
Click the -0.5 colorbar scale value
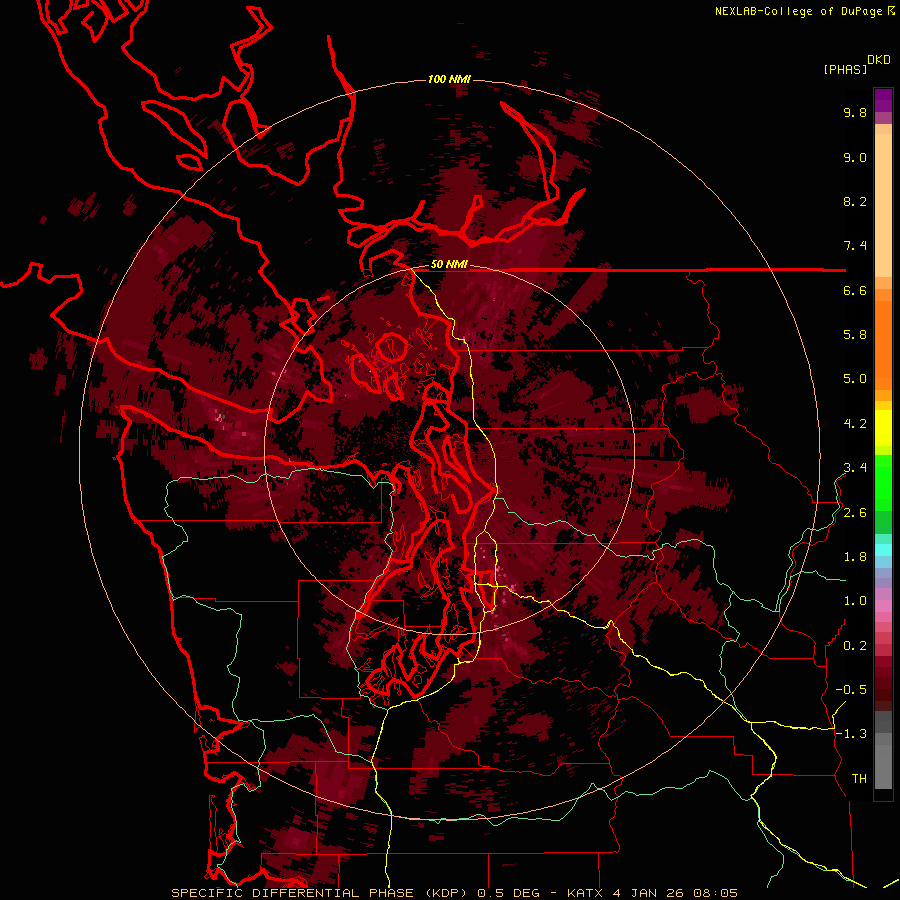(851, 690)
